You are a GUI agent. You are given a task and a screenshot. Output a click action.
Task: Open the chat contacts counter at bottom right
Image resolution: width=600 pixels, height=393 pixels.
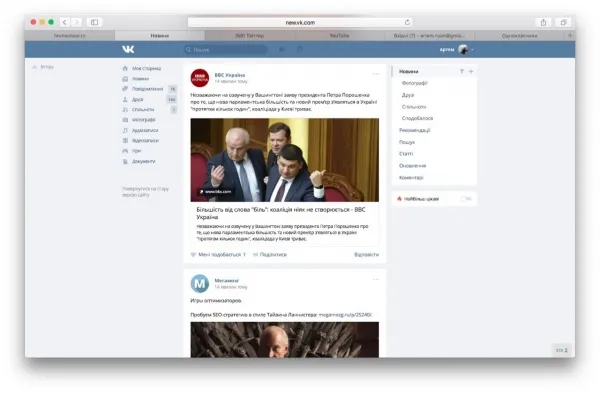(562, 350)
